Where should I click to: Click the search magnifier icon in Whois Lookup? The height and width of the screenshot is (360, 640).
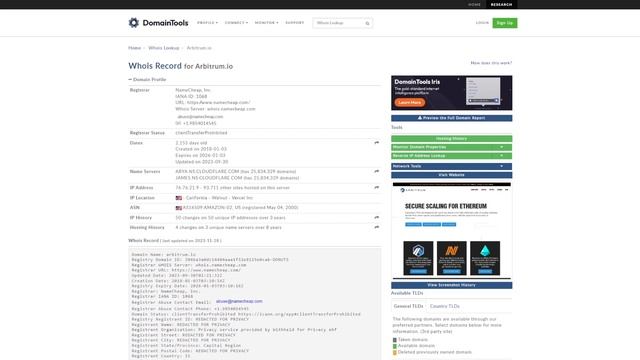[x=367, y=23]
